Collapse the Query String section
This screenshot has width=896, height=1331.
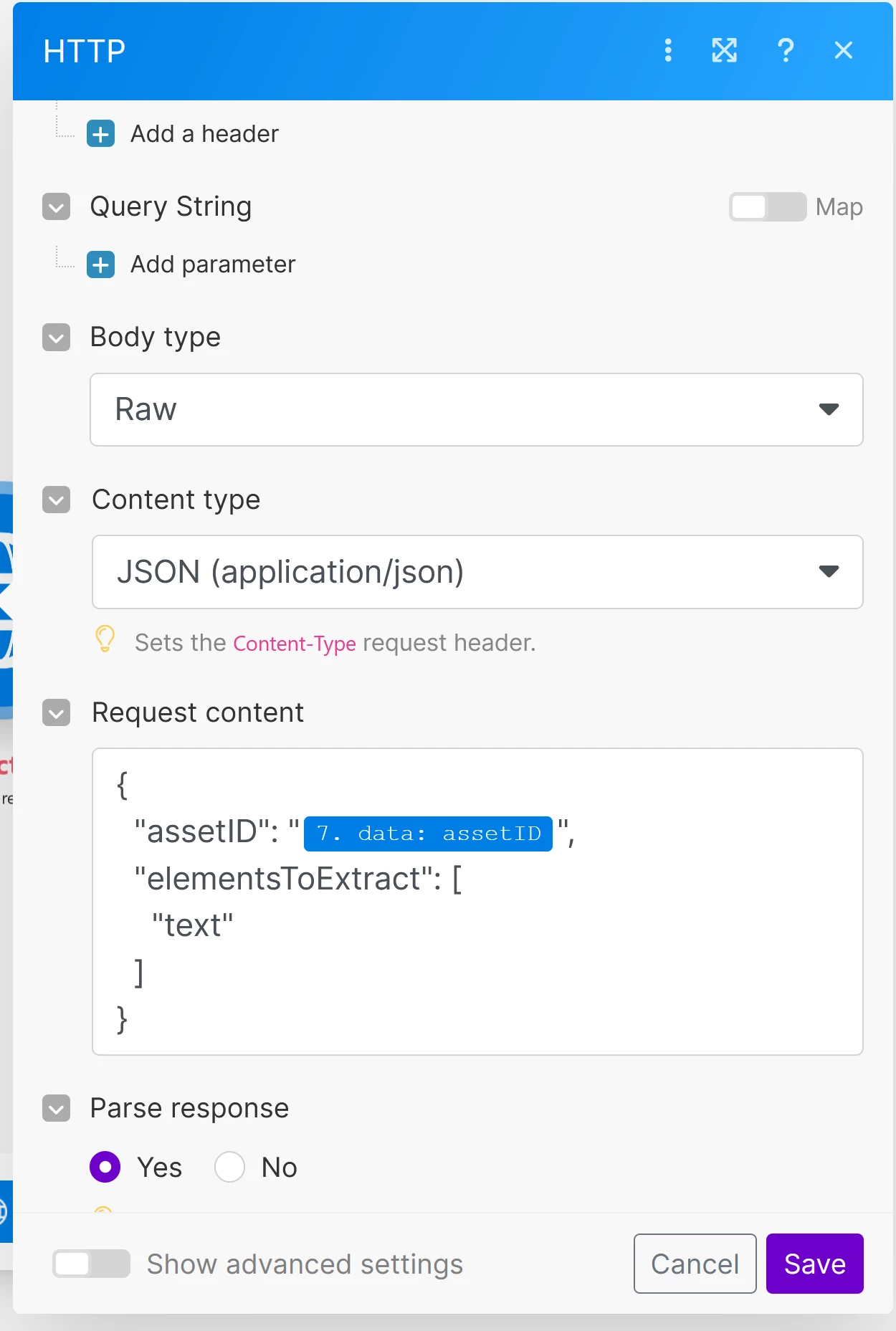(57, 207)
